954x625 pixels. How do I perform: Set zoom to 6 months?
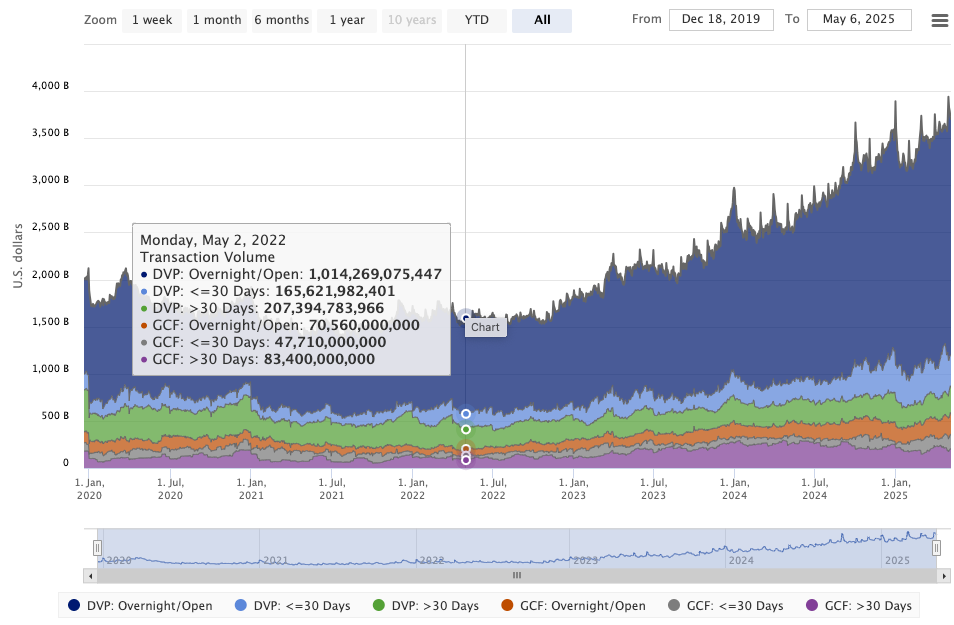pyautogui.click(x=282, y=20)
